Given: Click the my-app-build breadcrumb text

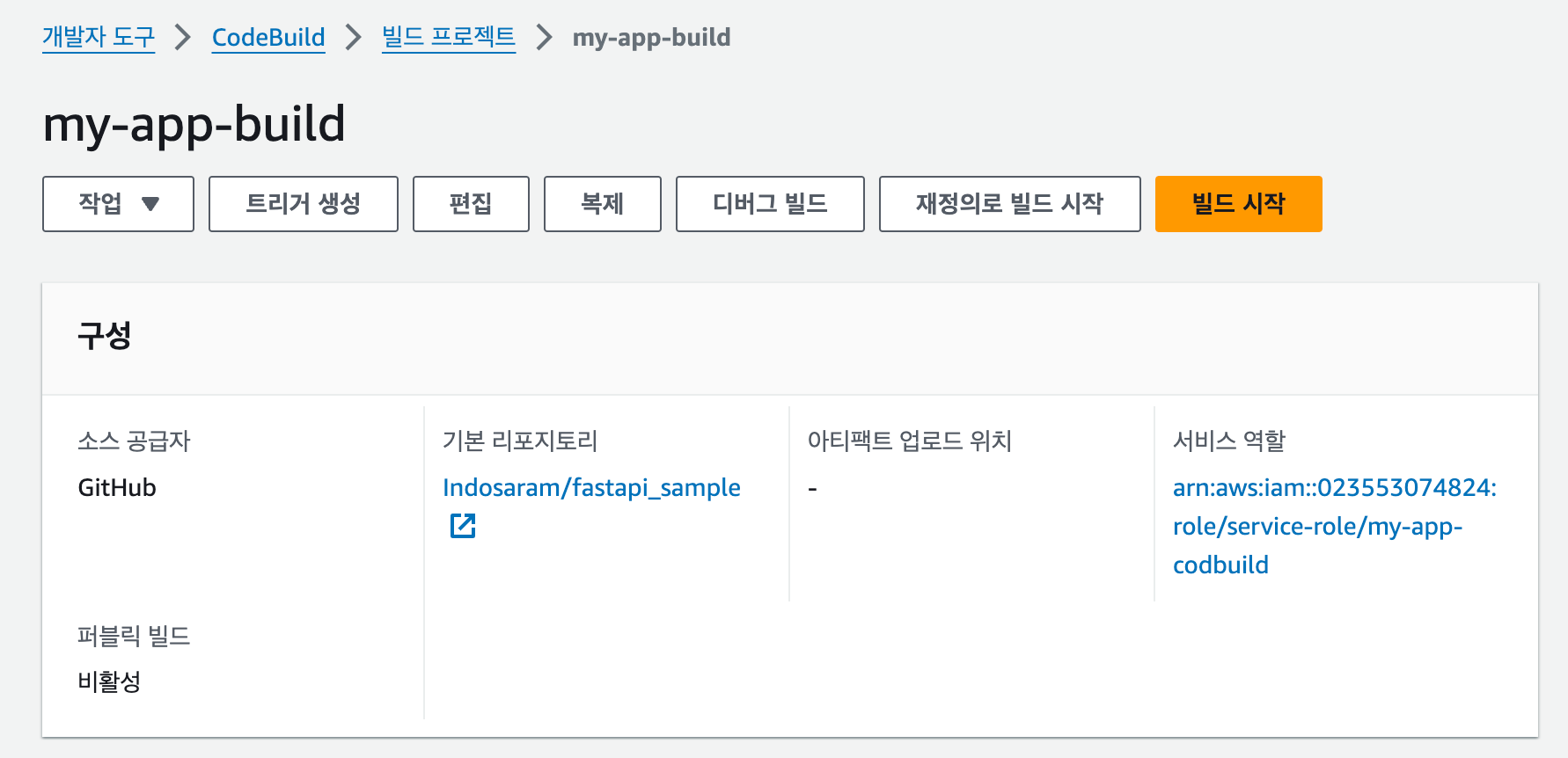Looking at the screenshot, I should coord(652,37).
